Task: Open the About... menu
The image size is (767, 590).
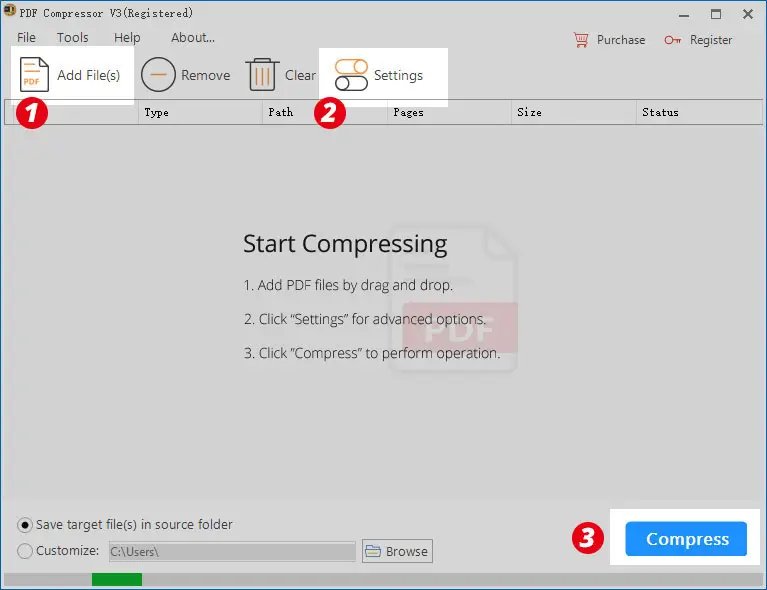Action: coord(193,38)
